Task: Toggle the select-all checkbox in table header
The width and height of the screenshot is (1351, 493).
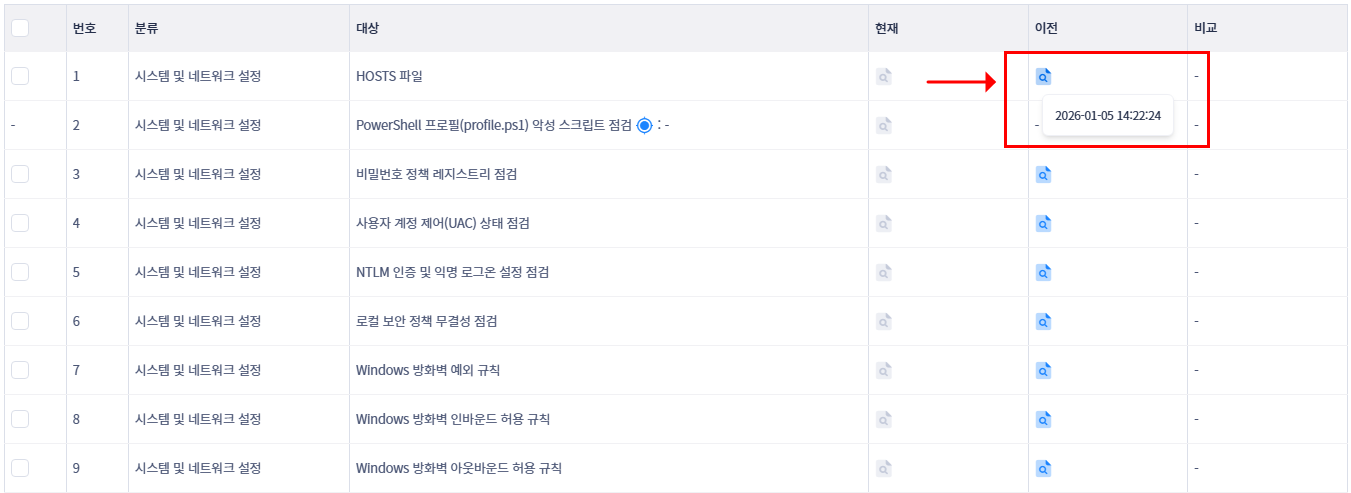Action: tap(20, 28)
